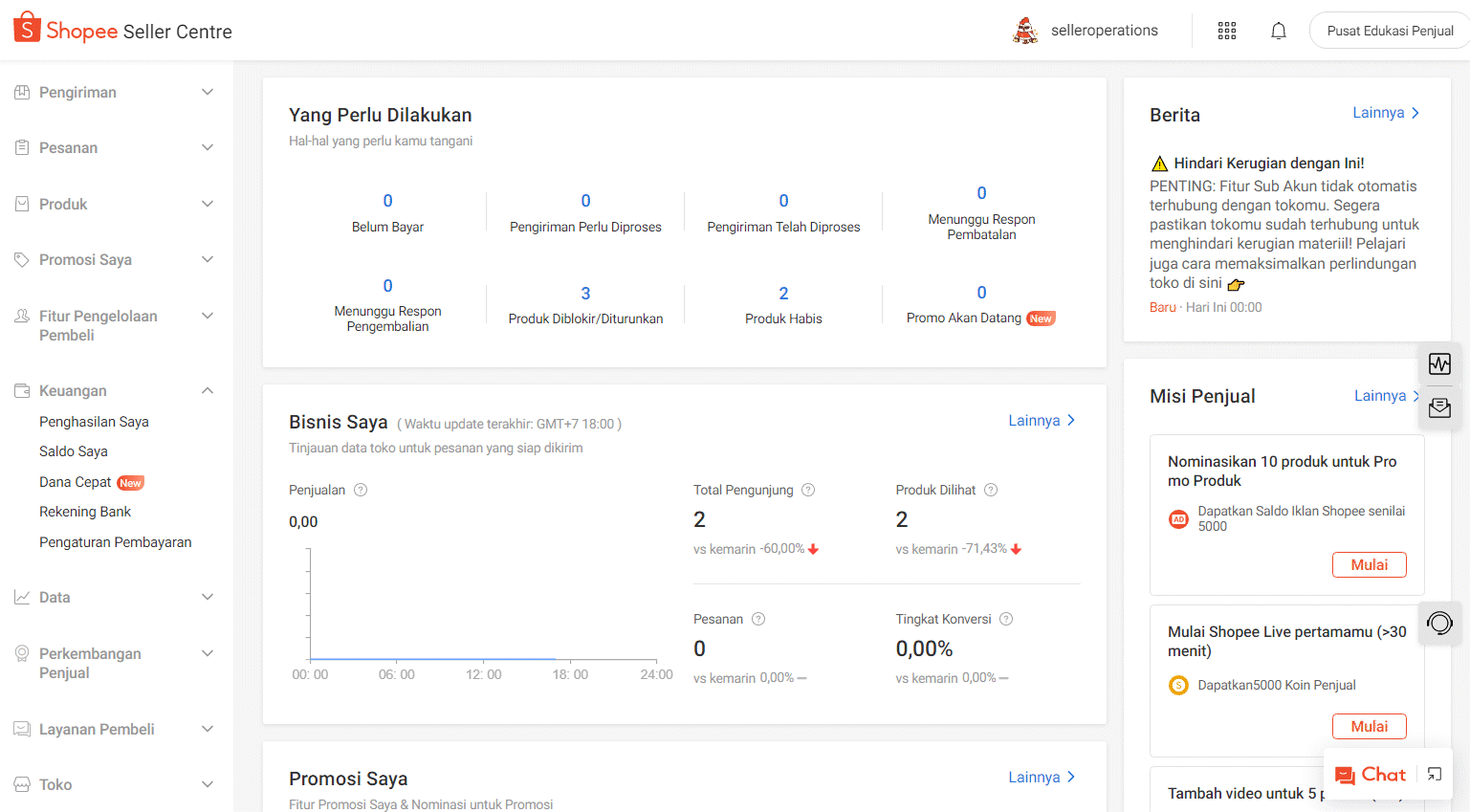Screen dimensions: 1470x812
Task: Open Pengiriman Perlu Diproses
Action: tap(585, 213)
